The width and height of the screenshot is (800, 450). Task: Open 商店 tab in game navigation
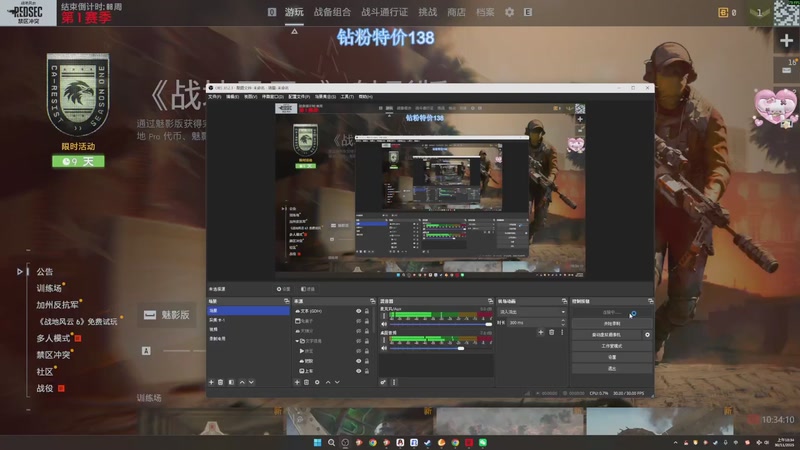tap(456, 12)
